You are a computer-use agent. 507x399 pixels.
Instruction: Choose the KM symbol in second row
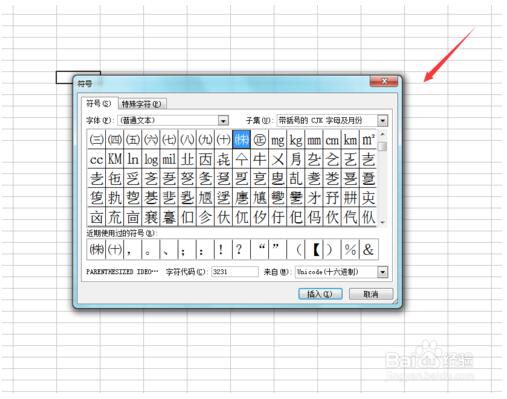point(115,159)
